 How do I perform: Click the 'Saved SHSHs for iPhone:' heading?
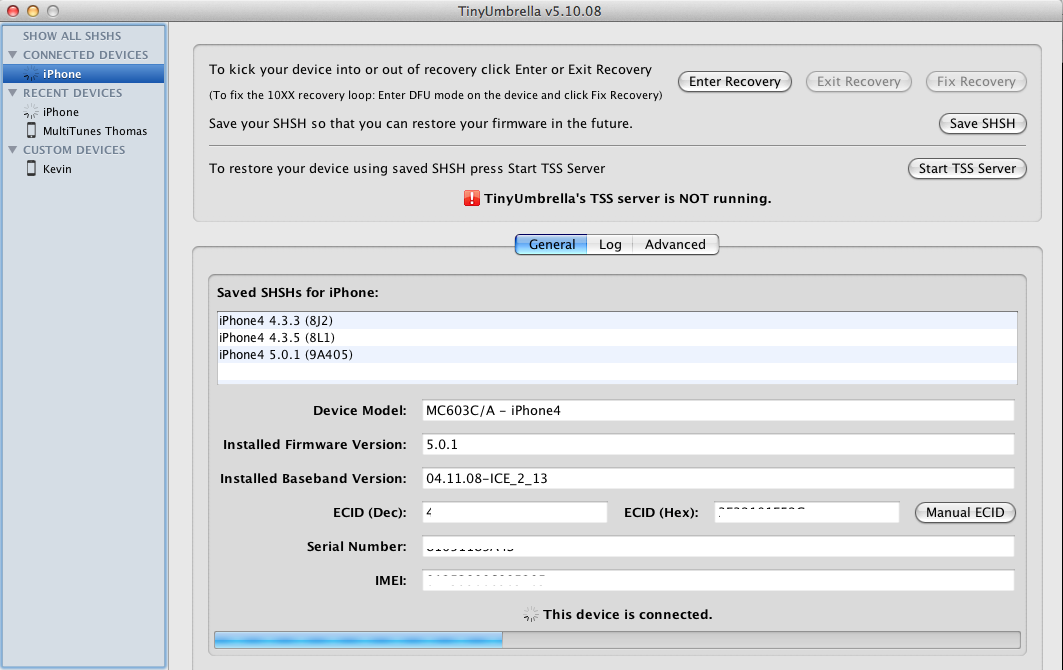(298, 292)
